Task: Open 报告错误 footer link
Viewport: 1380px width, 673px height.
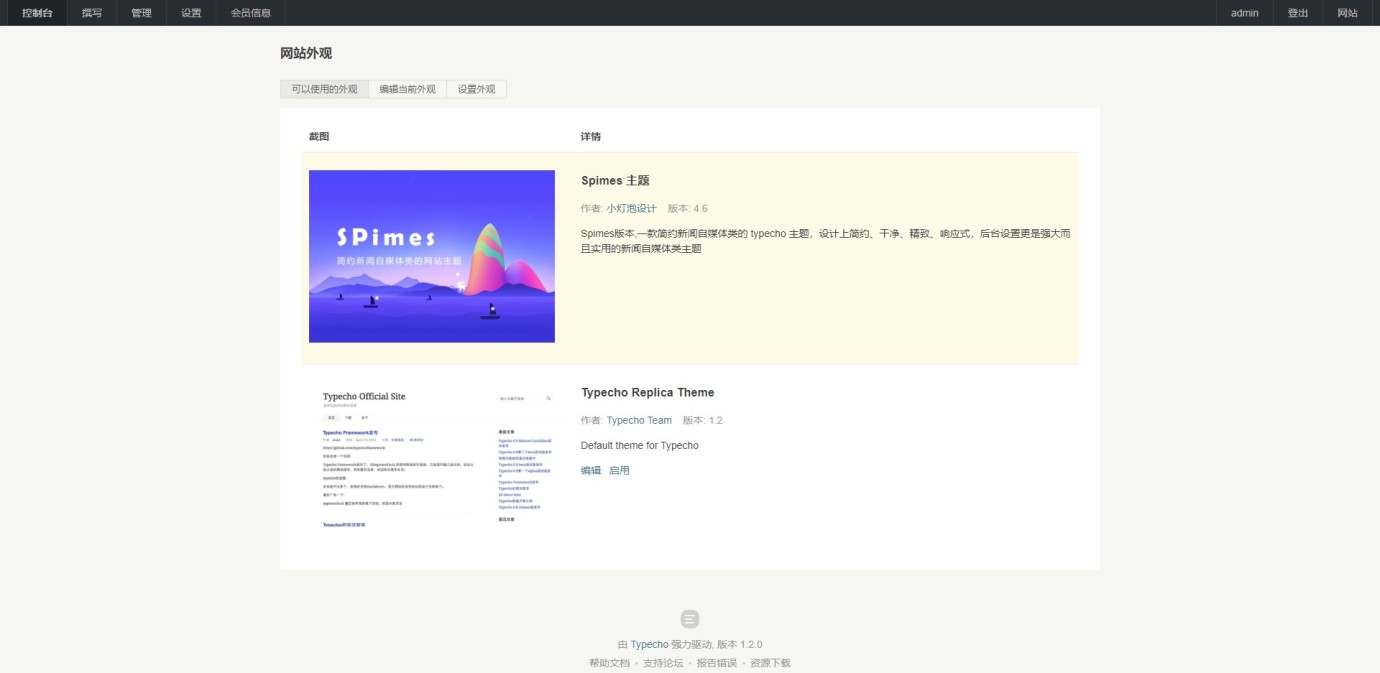Action: coord(717,663)
